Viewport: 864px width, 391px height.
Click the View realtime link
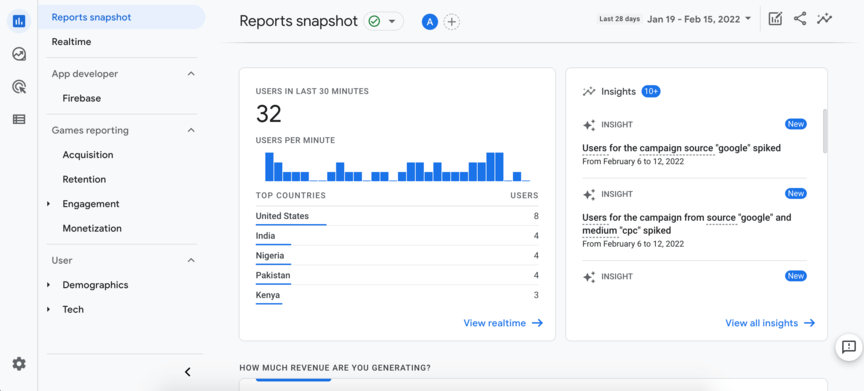503,323
